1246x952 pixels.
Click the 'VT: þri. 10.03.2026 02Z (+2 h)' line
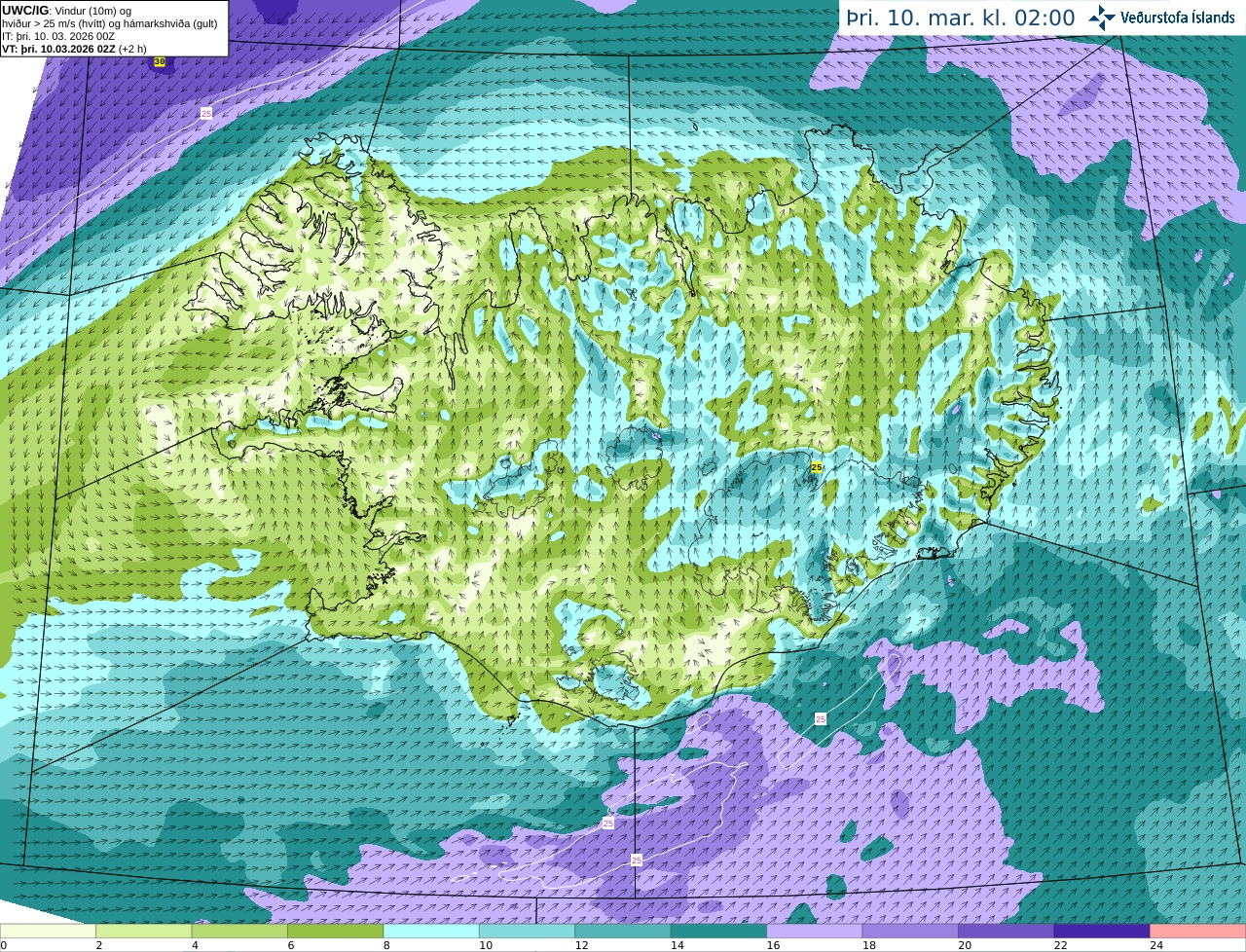coord(74,49)
